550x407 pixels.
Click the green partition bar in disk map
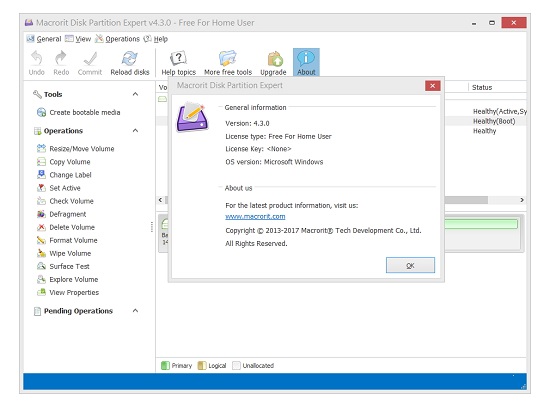click(481, 224)
